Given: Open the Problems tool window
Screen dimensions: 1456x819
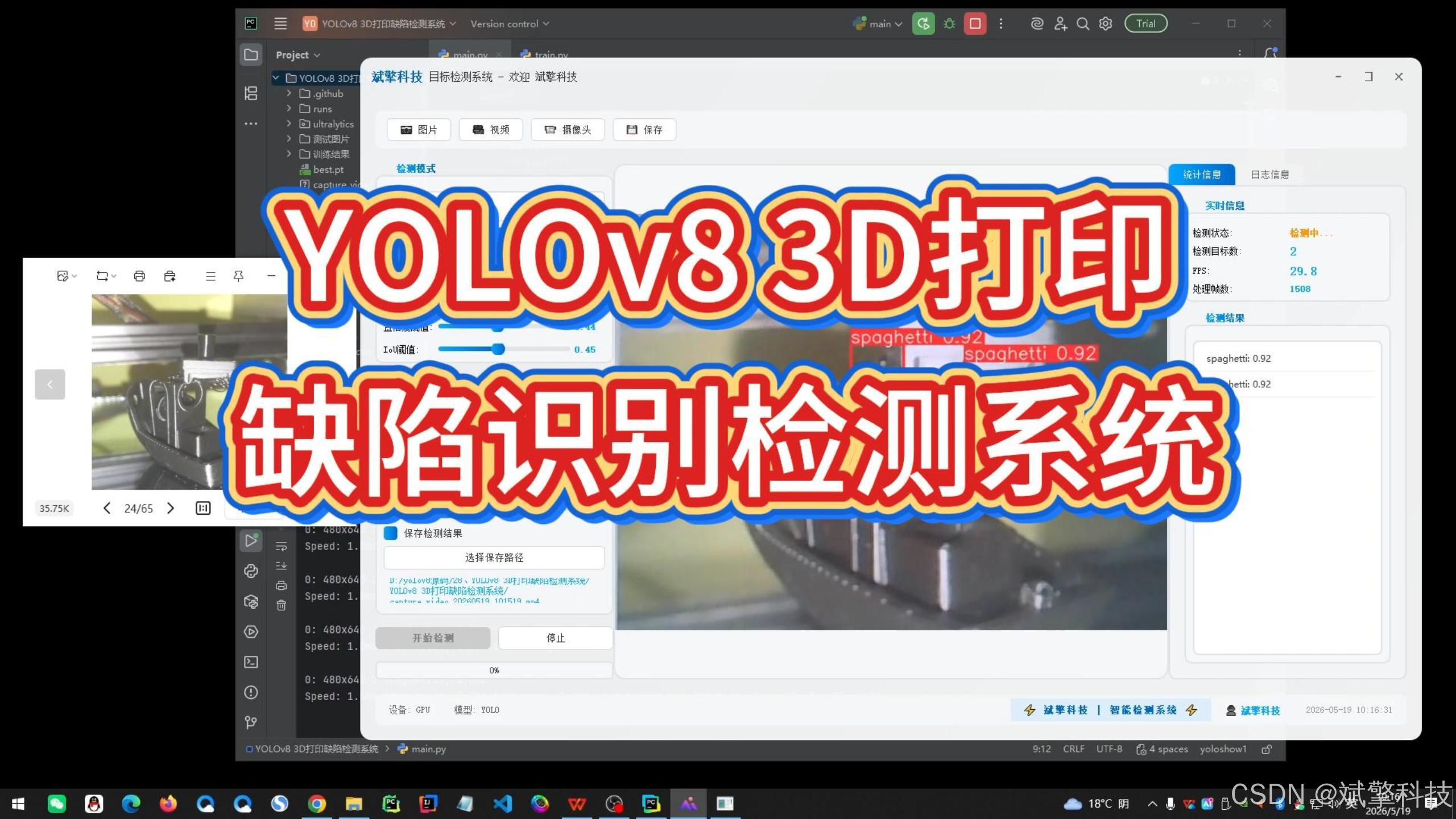Looking at the screenshot, I should [x=251, y=692].
